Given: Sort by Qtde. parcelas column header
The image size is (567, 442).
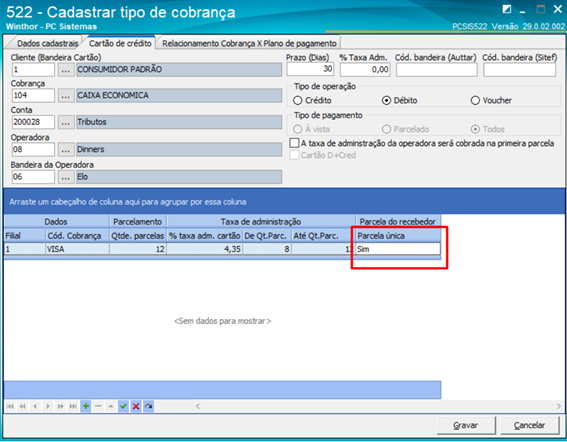Looking at the screenshot, I should pyautogui.click(x=138, y=236).
